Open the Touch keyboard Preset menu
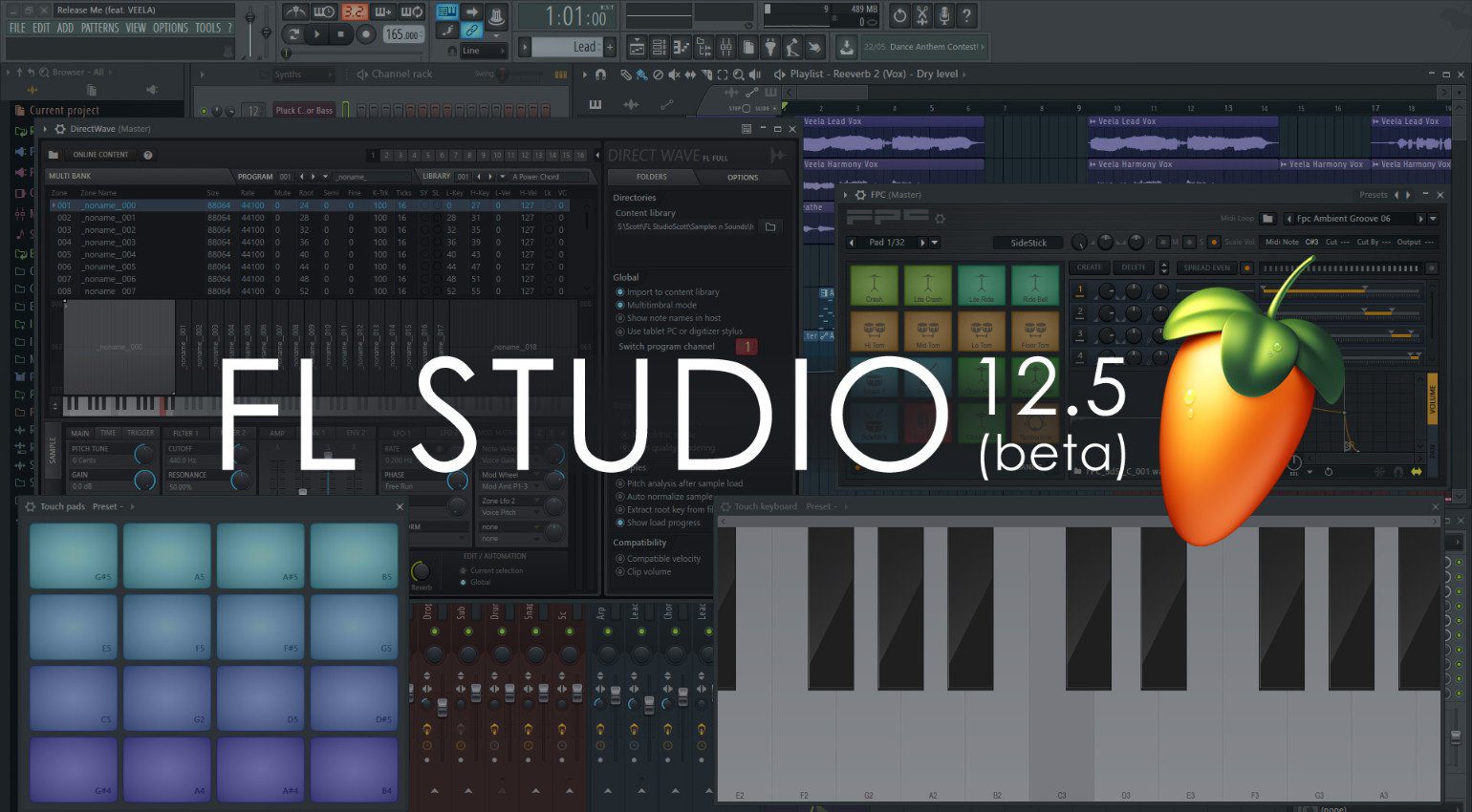 tap(821, 506)
